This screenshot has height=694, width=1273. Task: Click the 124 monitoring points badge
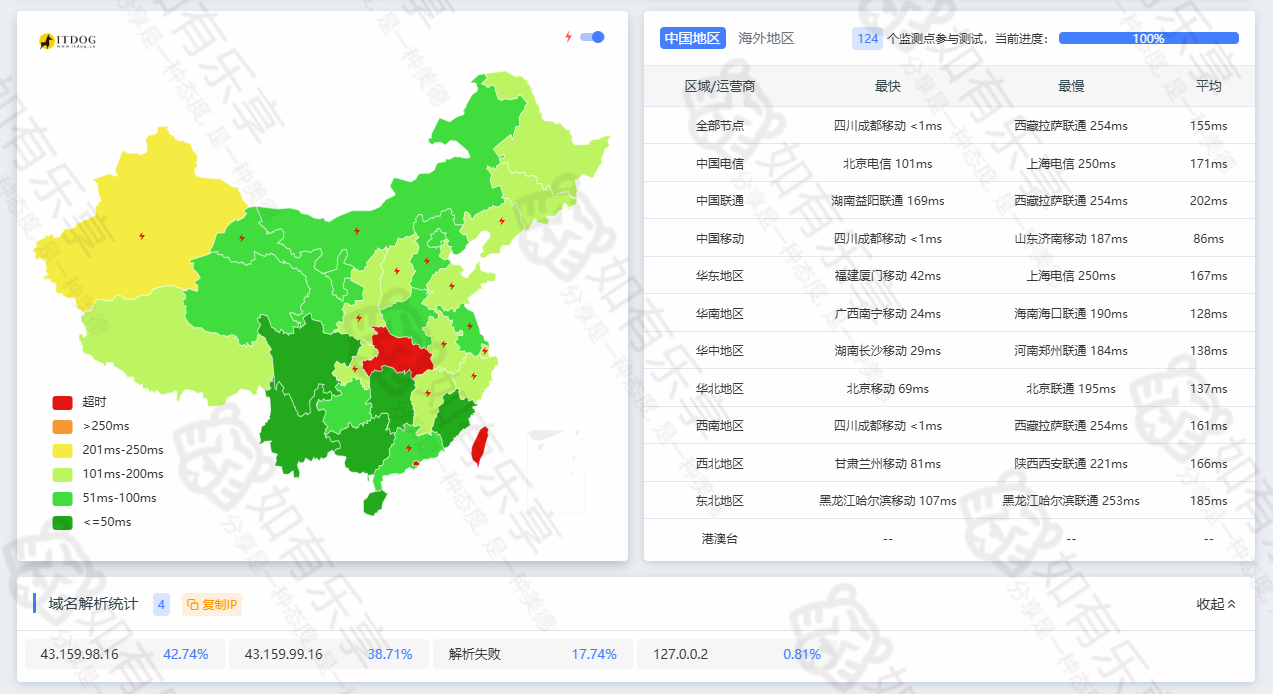click(867, 39)
